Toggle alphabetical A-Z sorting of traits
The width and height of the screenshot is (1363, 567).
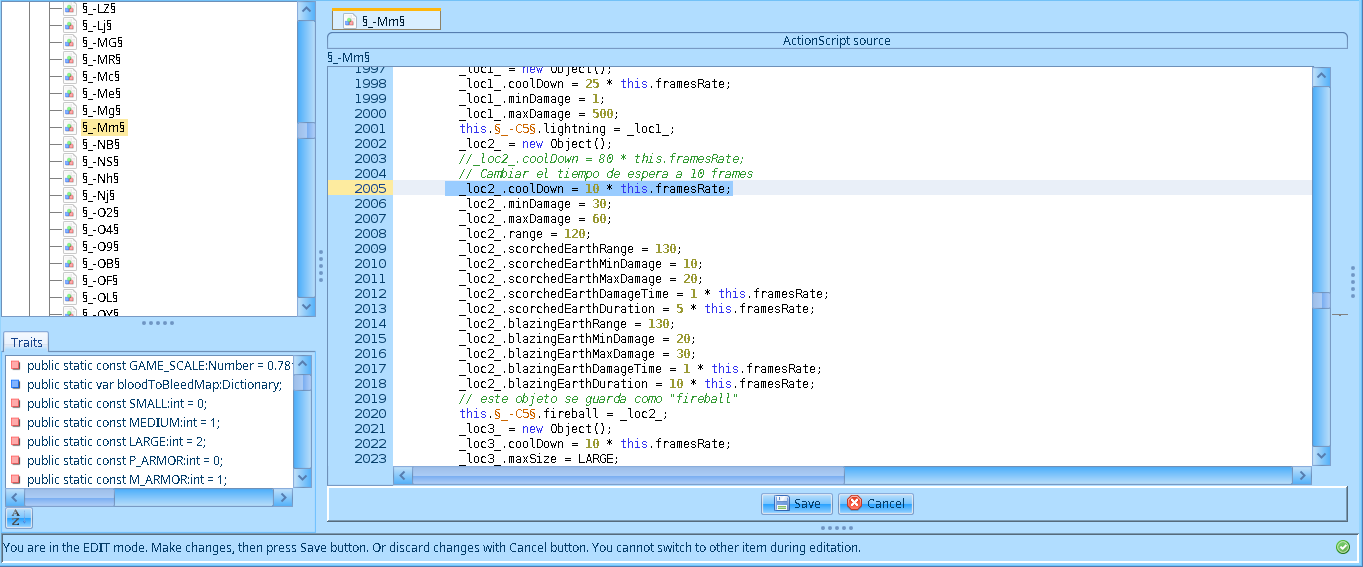[x=19, y=517]
